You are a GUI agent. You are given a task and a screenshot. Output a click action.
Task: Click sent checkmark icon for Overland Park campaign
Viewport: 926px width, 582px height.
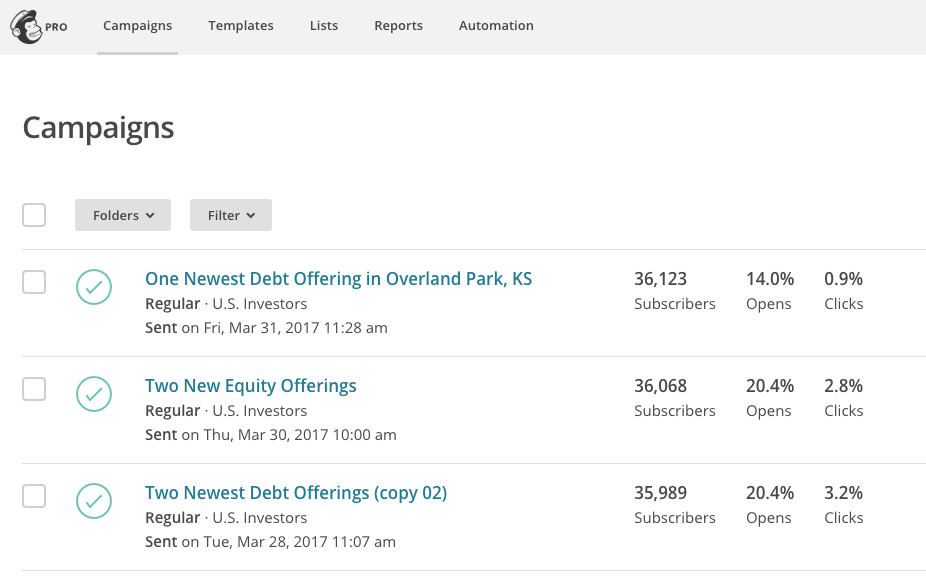point(94,287)
